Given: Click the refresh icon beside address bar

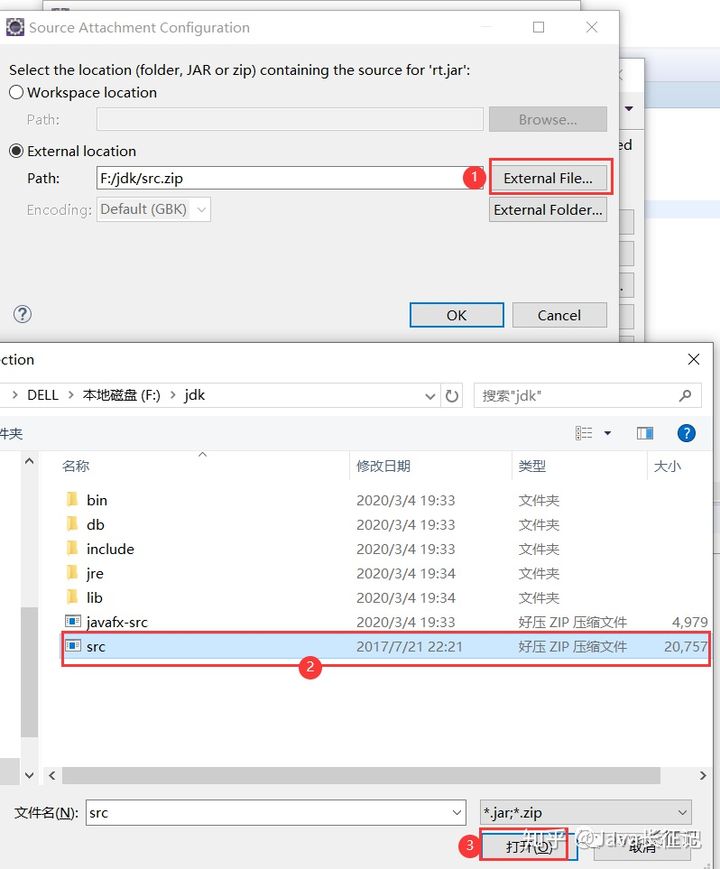Looking at the screenshot, I should click(x=453, y=395).
